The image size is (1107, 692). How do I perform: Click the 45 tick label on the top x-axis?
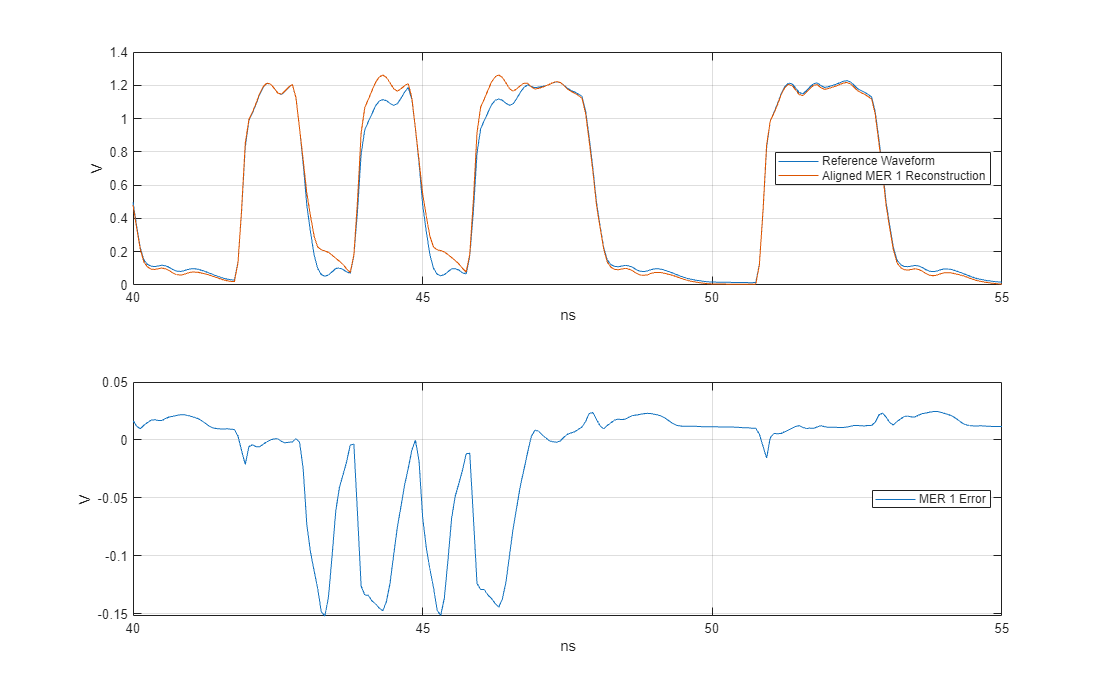[x=424, y=299]
